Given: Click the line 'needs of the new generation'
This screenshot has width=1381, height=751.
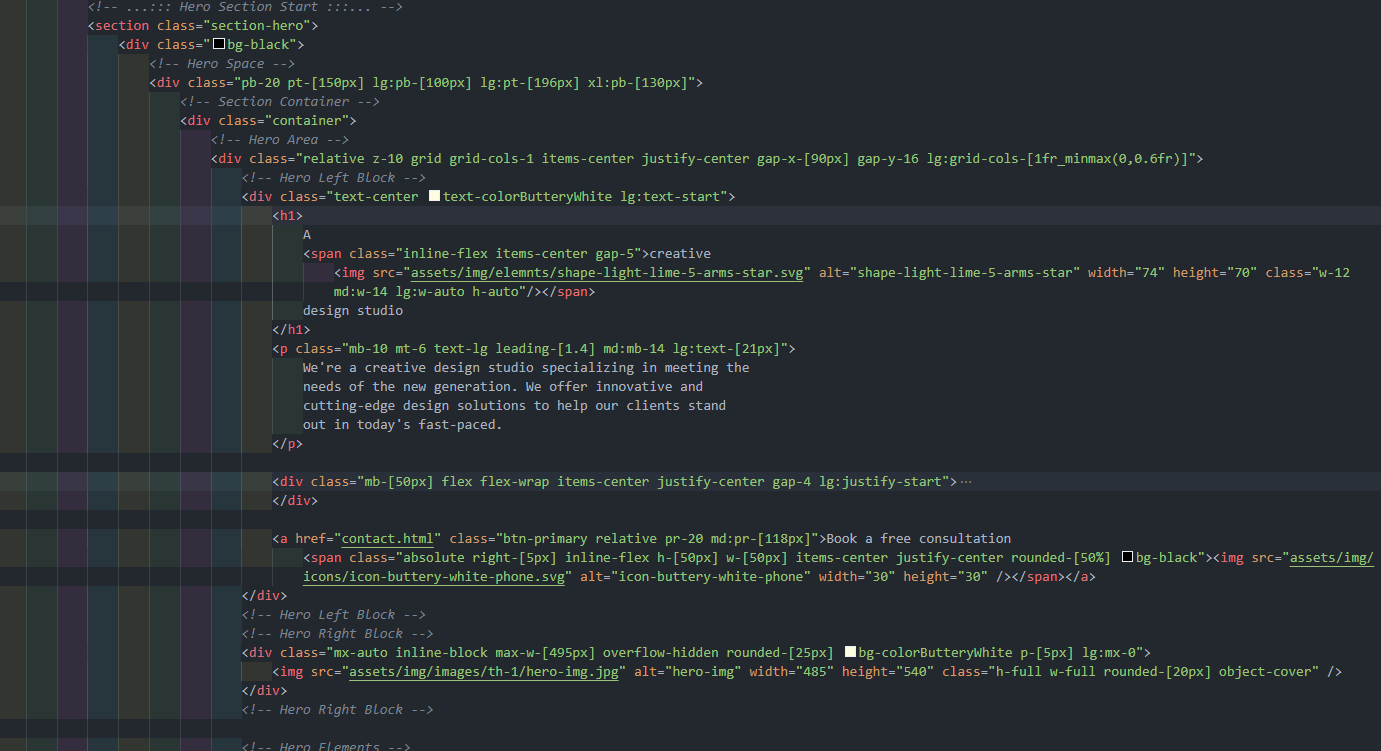Looking at the screenshot, I should pos(503,387).
